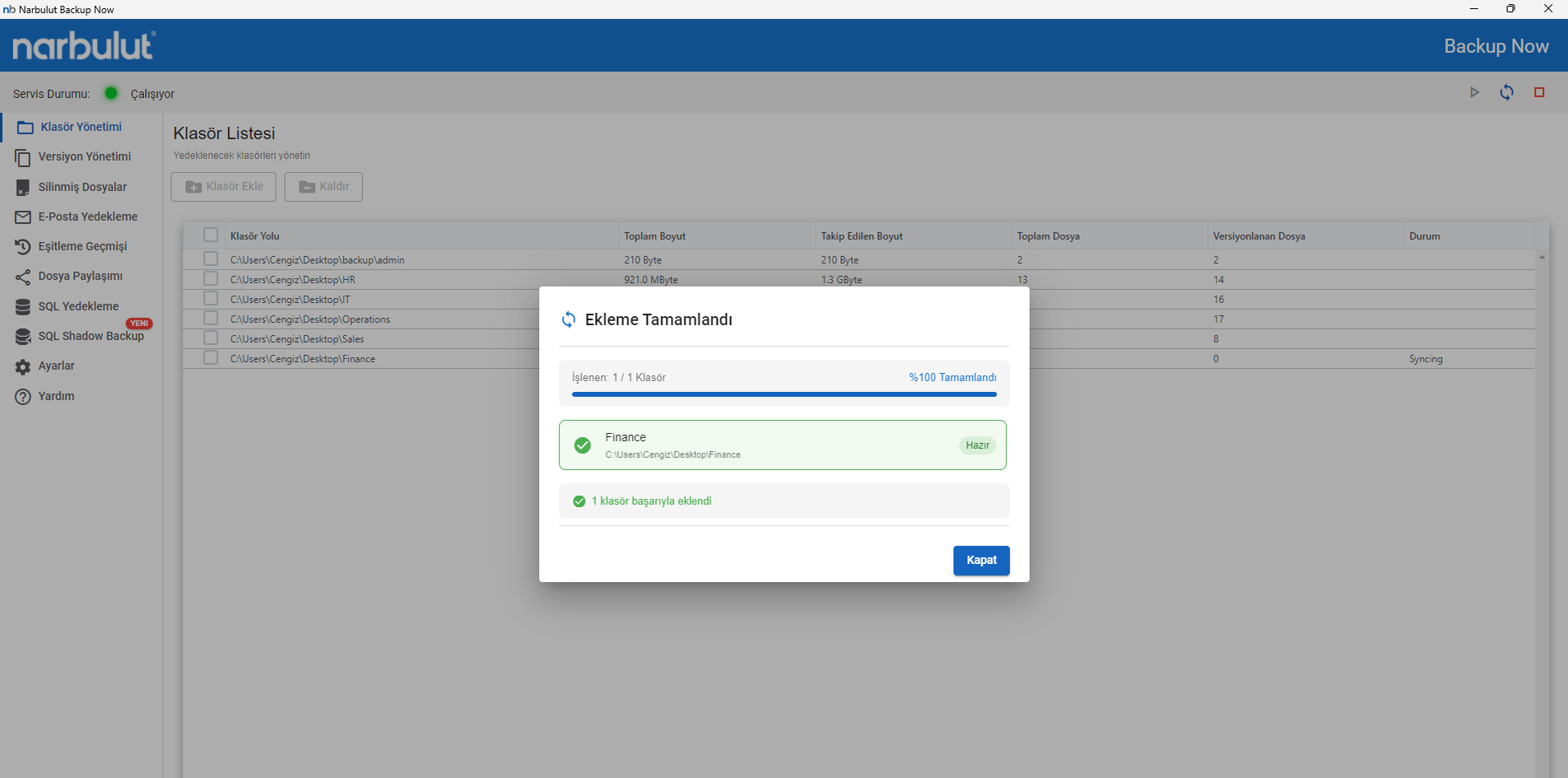
Task: Open Yardım help page
Action: point(56,396)
